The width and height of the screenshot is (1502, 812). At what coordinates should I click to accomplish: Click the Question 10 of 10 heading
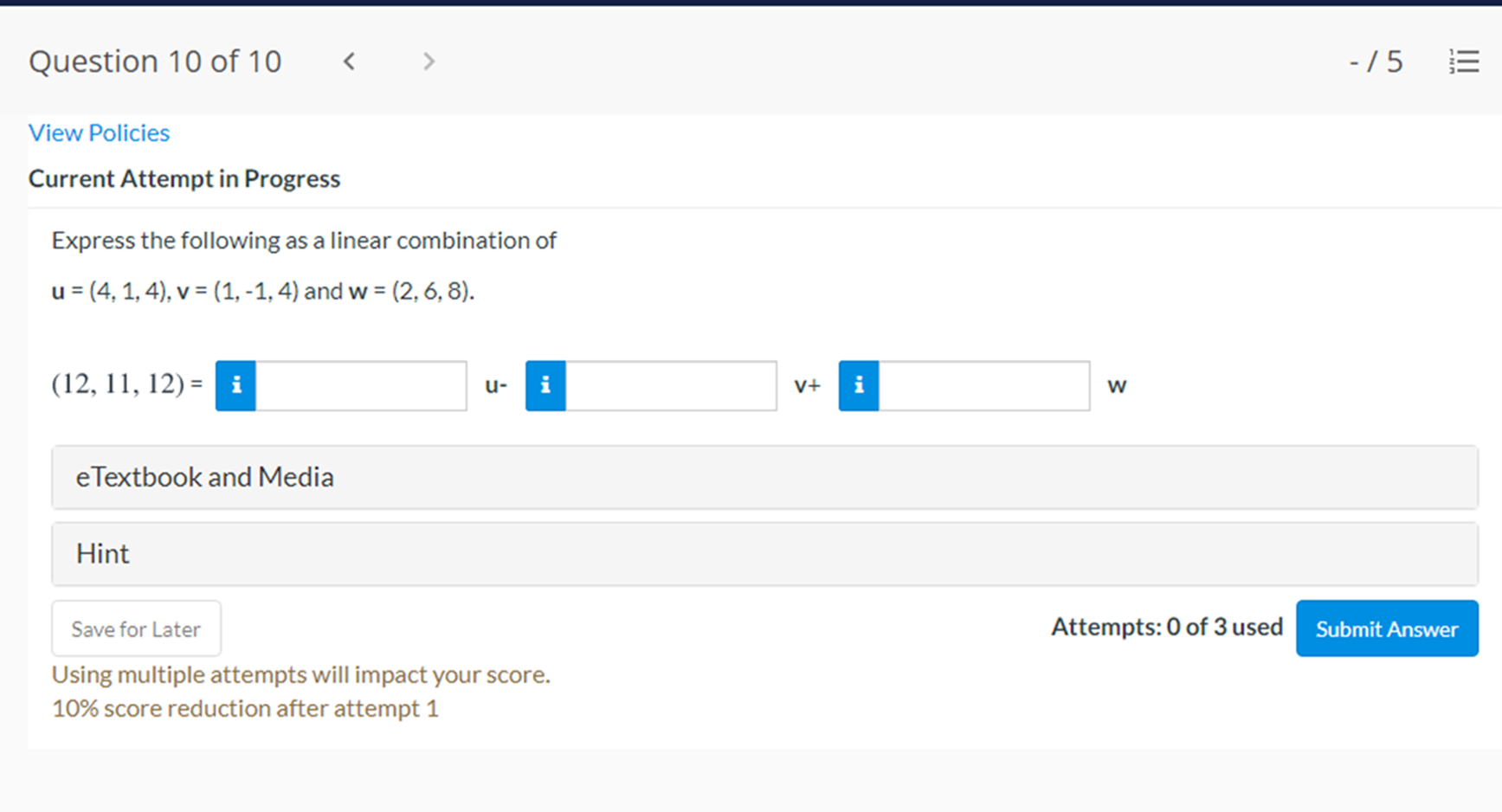[155, 61]
